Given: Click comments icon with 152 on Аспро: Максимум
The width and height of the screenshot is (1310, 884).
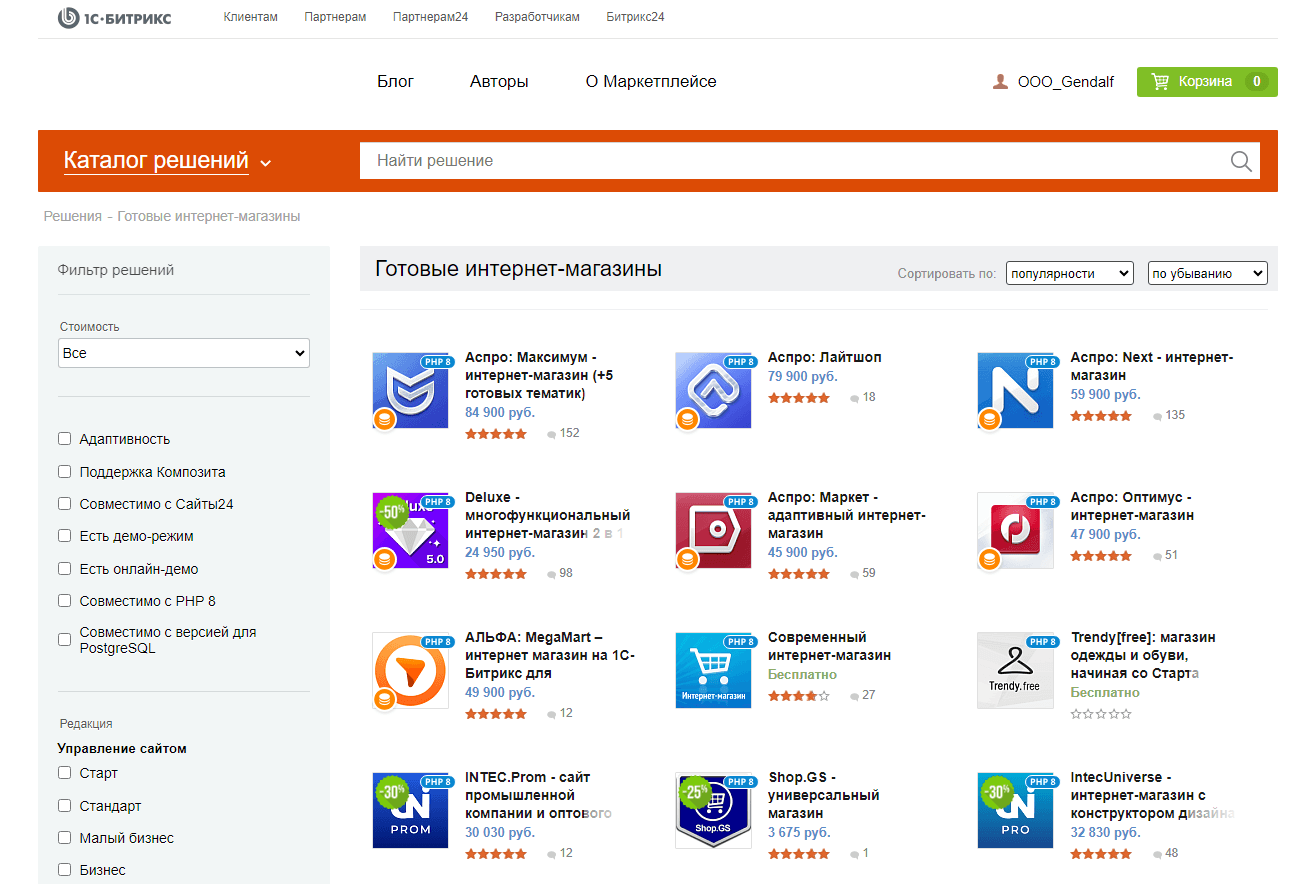Looking at the screenshot, I should click(x=552, y=435).
